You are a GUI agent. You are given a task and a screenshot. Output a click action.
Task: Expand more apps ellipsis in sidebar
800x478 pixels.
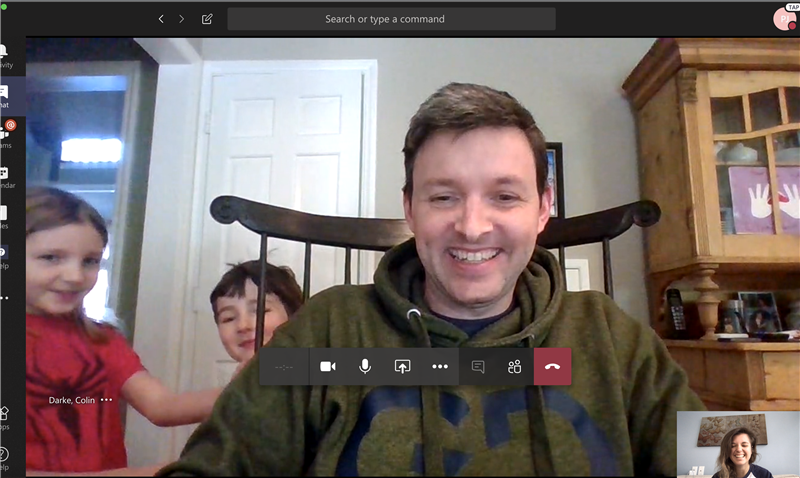click(x=4, y=297)
